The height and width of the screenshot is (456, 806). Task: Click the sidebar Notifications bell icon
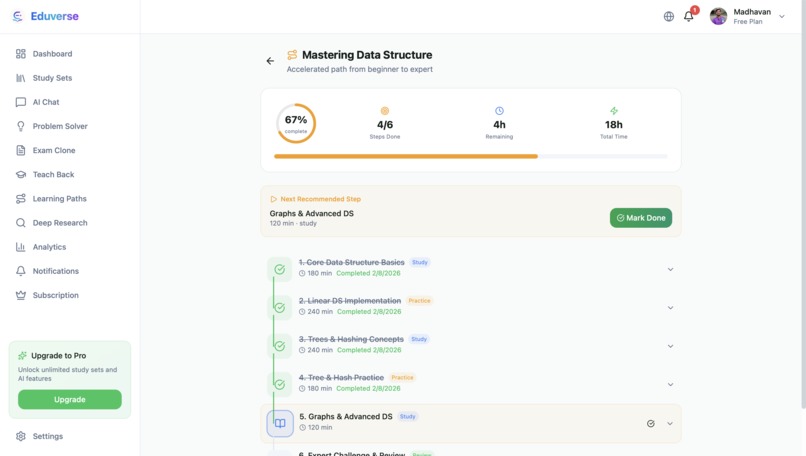[21, 271]
